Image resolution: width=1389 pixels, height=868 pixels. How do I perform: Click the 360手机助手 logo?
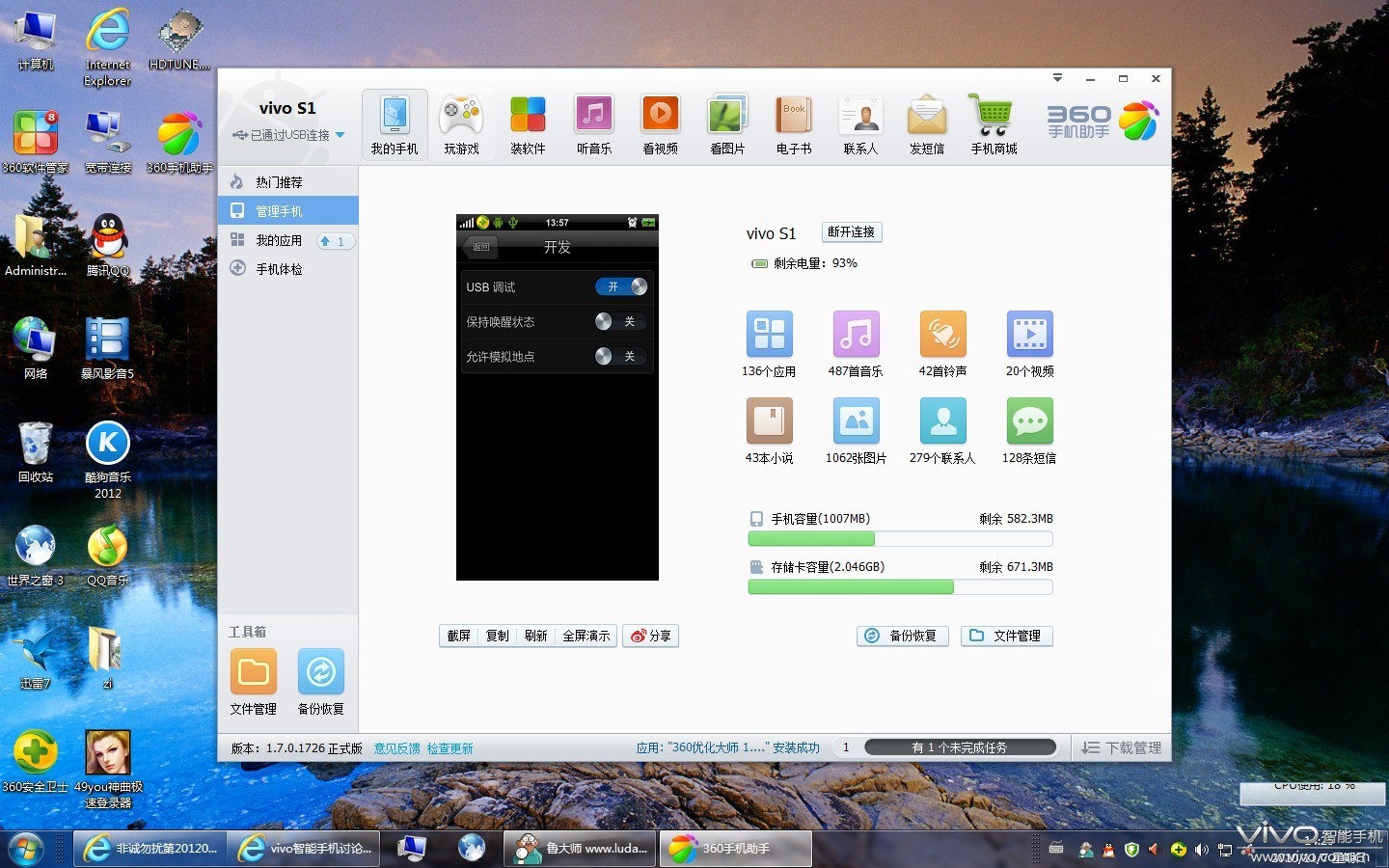coord(1102,122)
